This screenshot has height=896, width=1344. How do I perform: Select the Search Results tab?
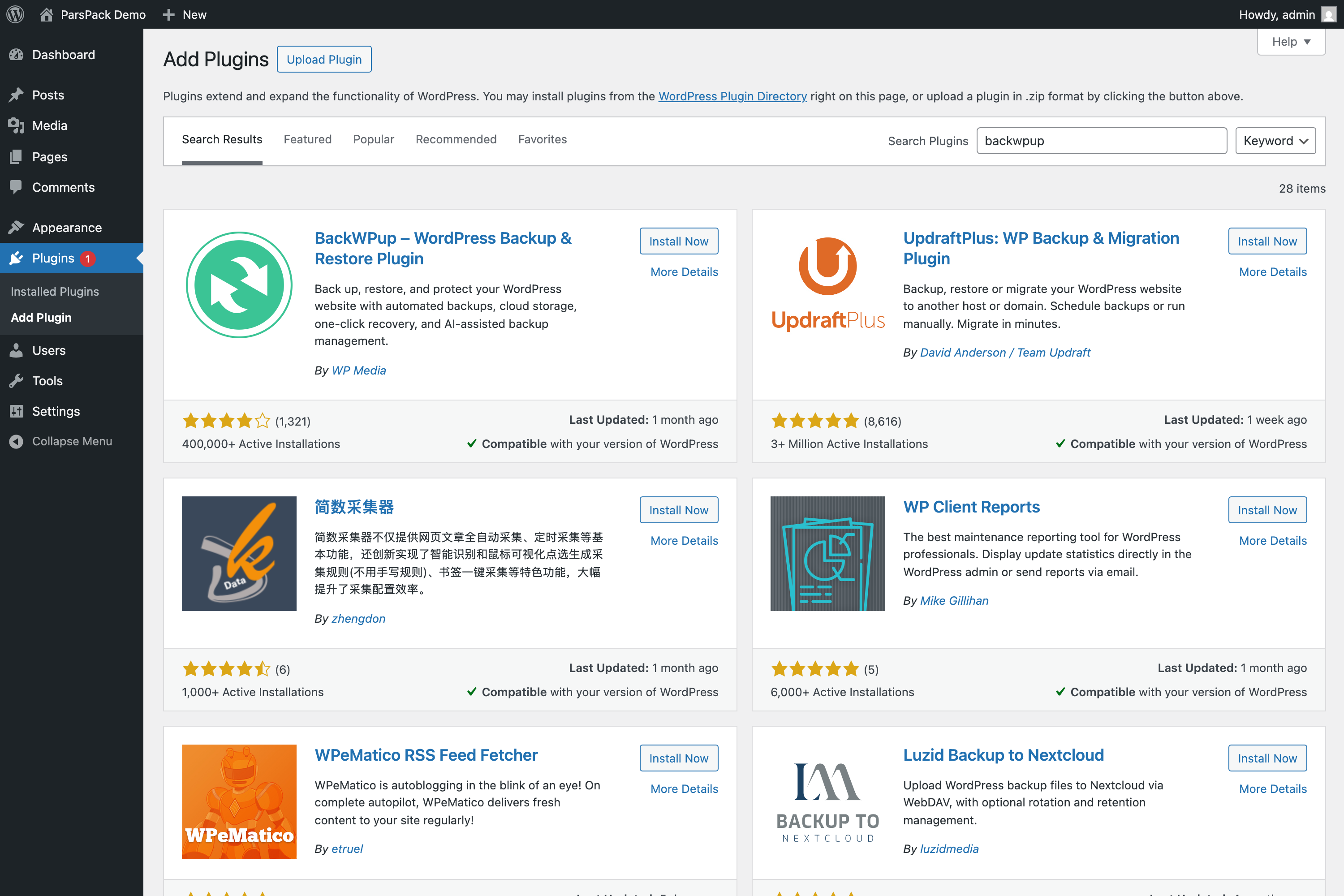click(x=222, y=139)
